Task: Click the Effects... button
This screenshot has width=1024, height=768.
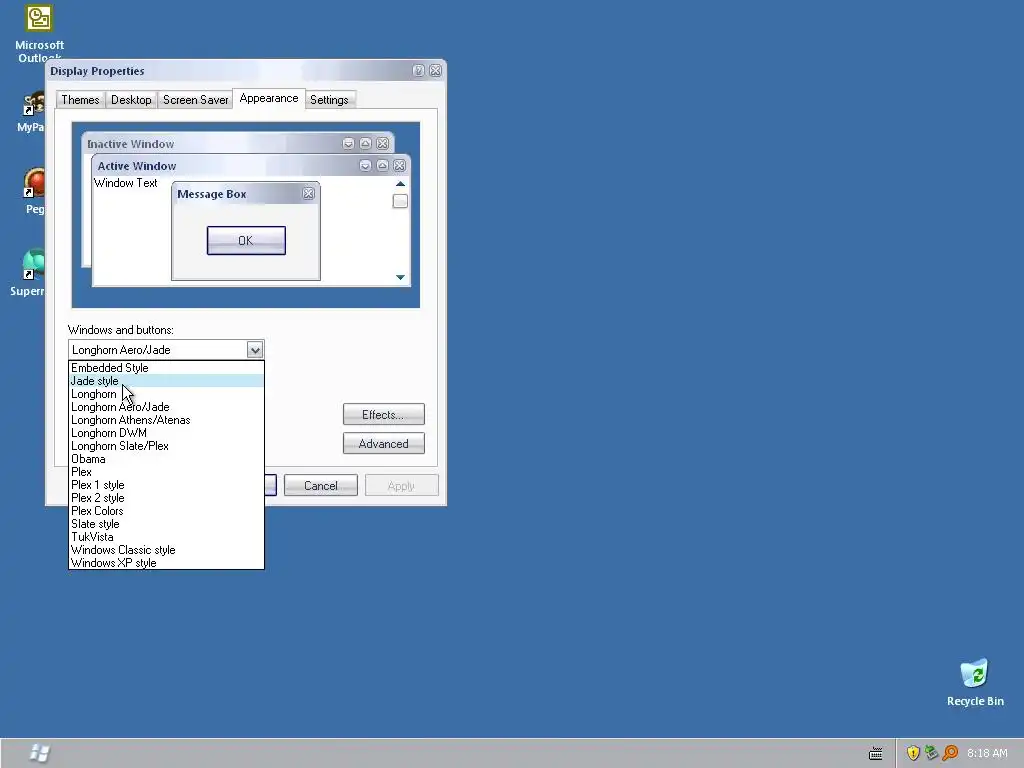Action: pyautogui.click(x=383, y=415)
